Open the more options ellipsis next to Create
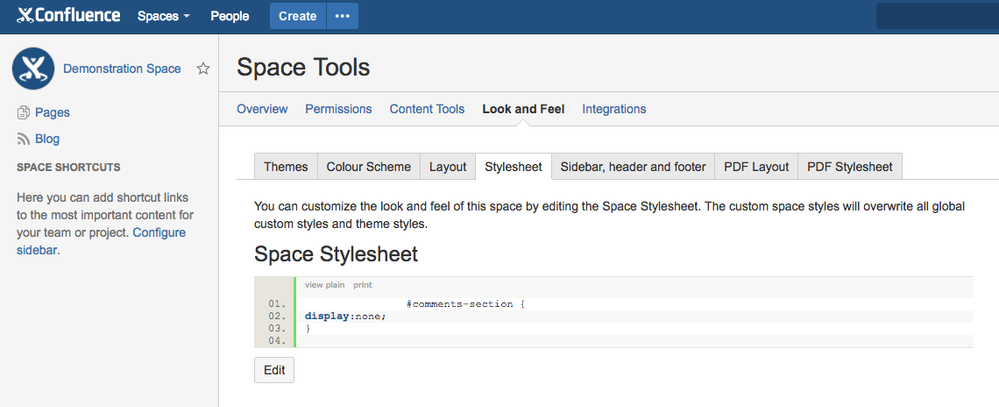Viewport: 999px width, 407px height. tap(343, 16)
